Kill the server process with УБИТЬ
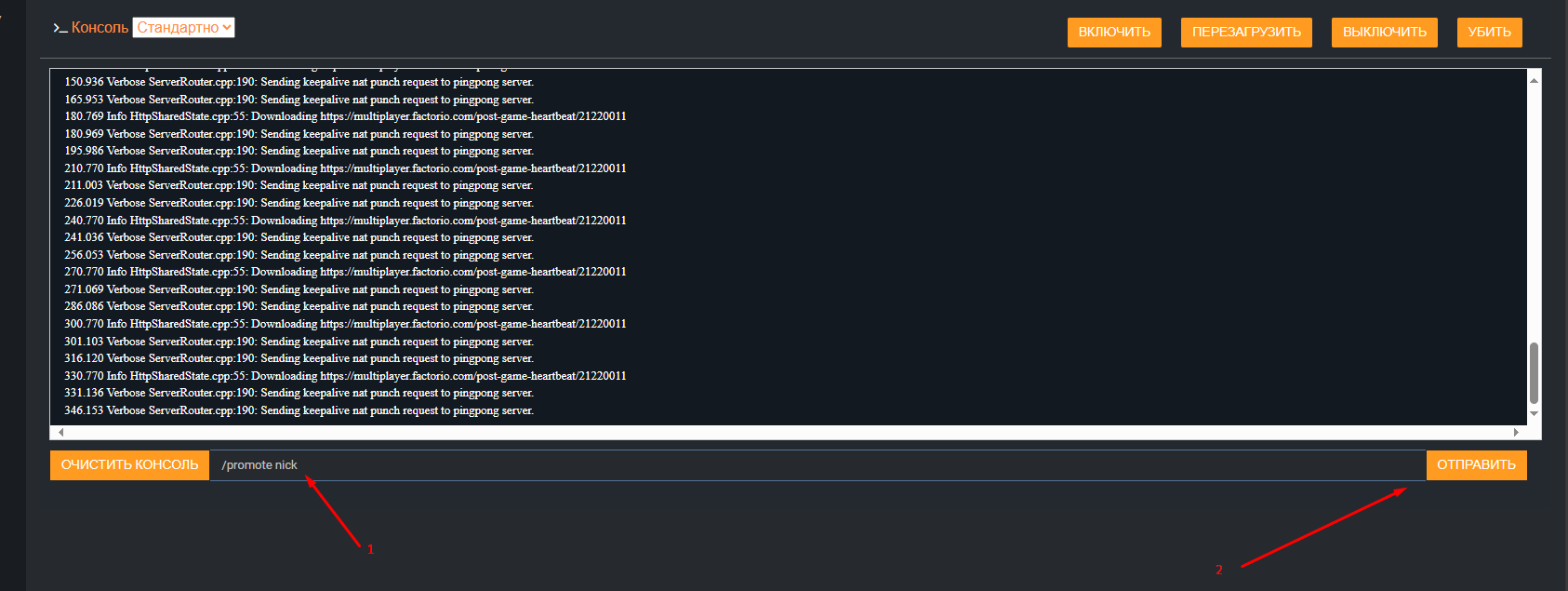The image size is (1568, 591). (x=1489, y=32)
